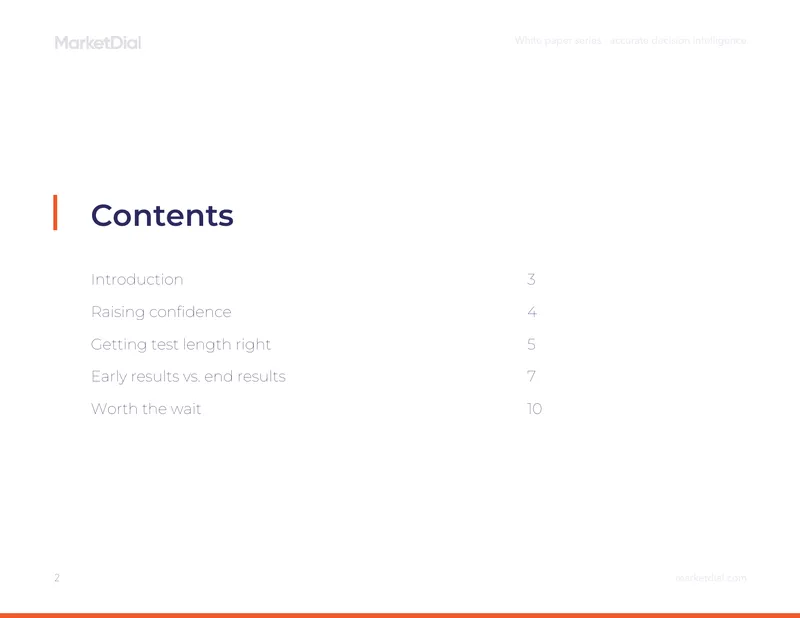Click page number 4 for Raising confidence
This screenshot has height=618, width=800.
coord(532,312)
